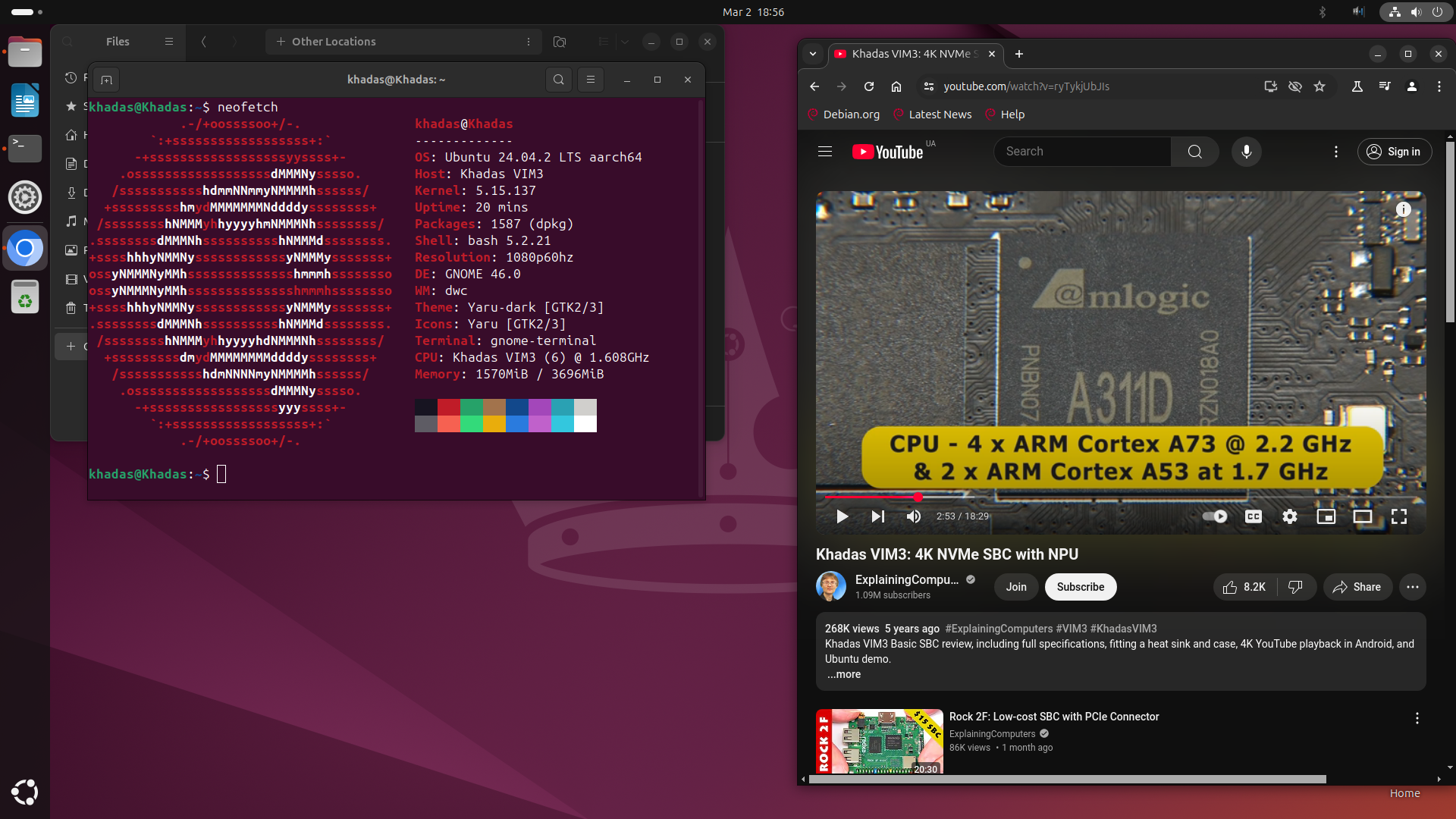
Task: Share the Khadas VIM3 video
Action: click(x=1357, y=587)
